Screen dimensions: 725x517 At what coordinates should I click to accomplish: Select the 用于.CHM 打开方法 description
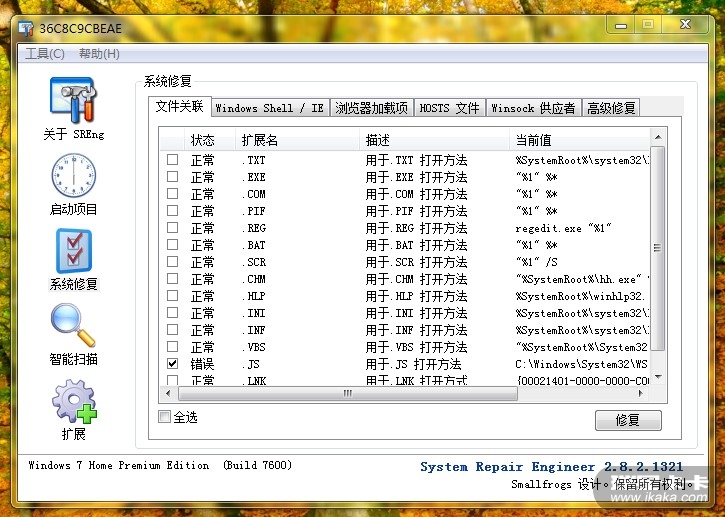(416, 279)
